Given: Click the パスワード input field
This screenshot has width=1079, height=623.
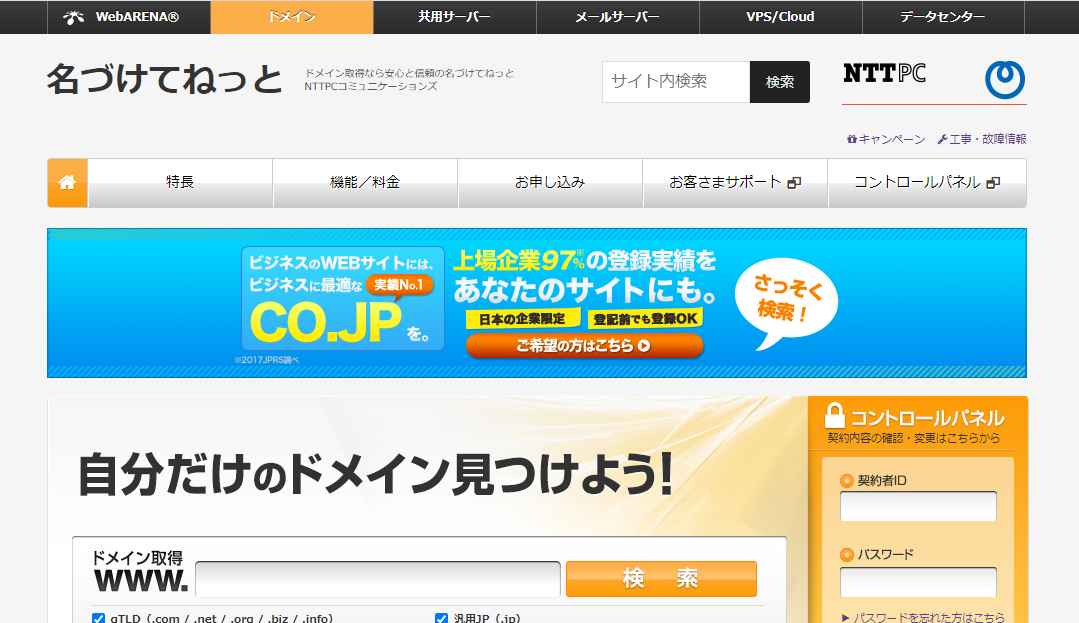Looking at the screenshot, I should click(918, 582).
